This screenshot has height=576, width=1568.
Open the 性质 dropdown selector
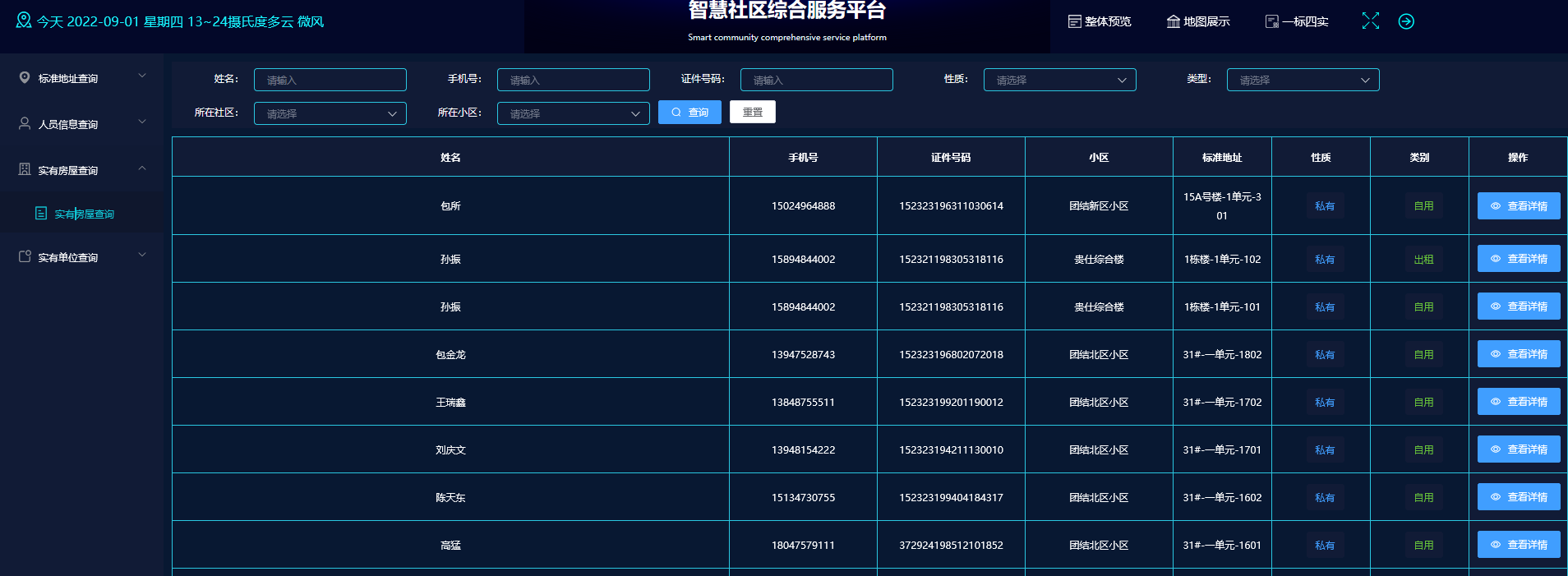point(1059,80)
